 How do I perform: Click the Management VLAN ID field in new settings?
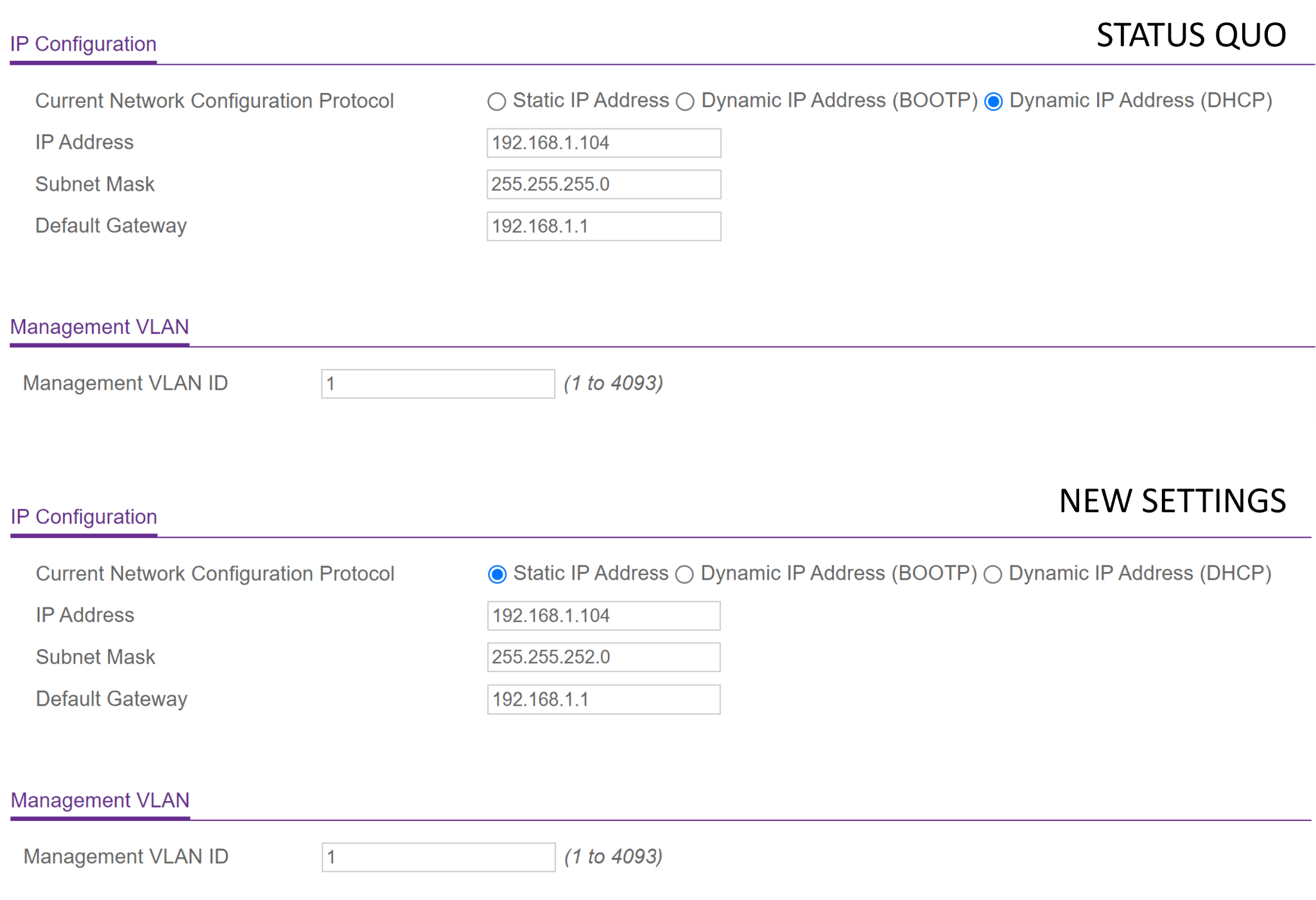tap(438, 856)
